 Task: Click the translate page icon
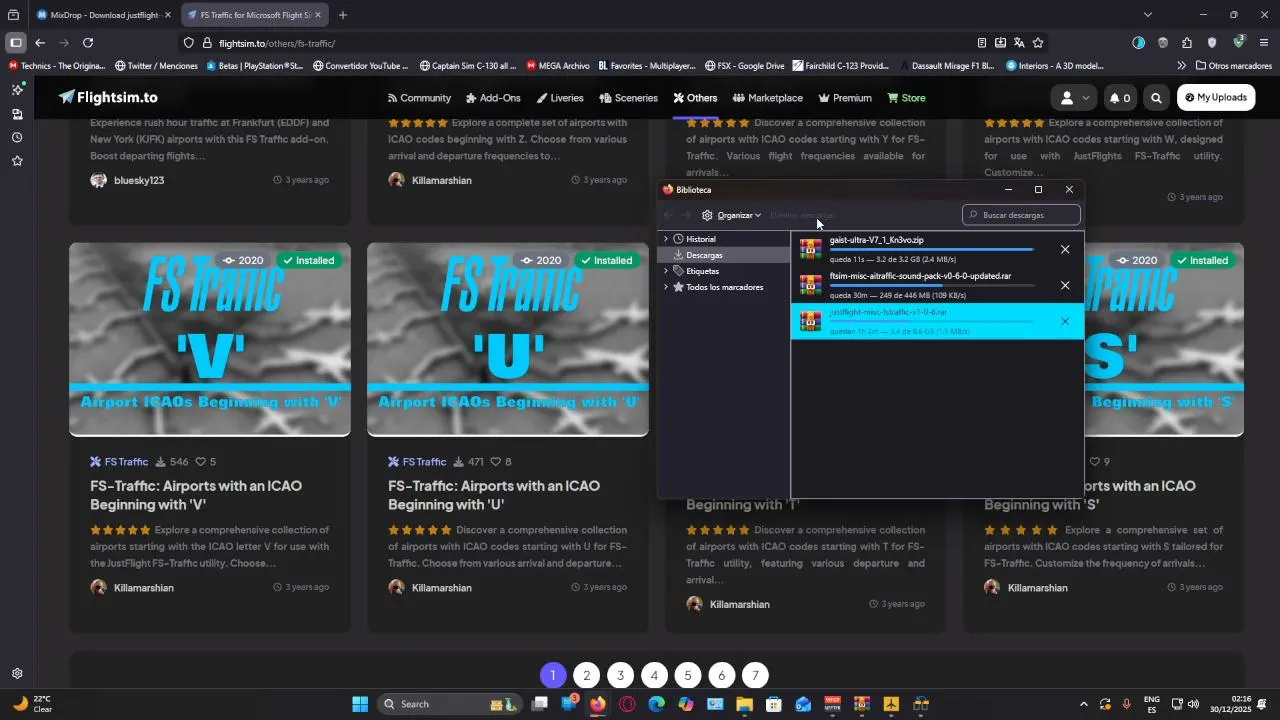pyautogui.click(x=1019, y=43)
